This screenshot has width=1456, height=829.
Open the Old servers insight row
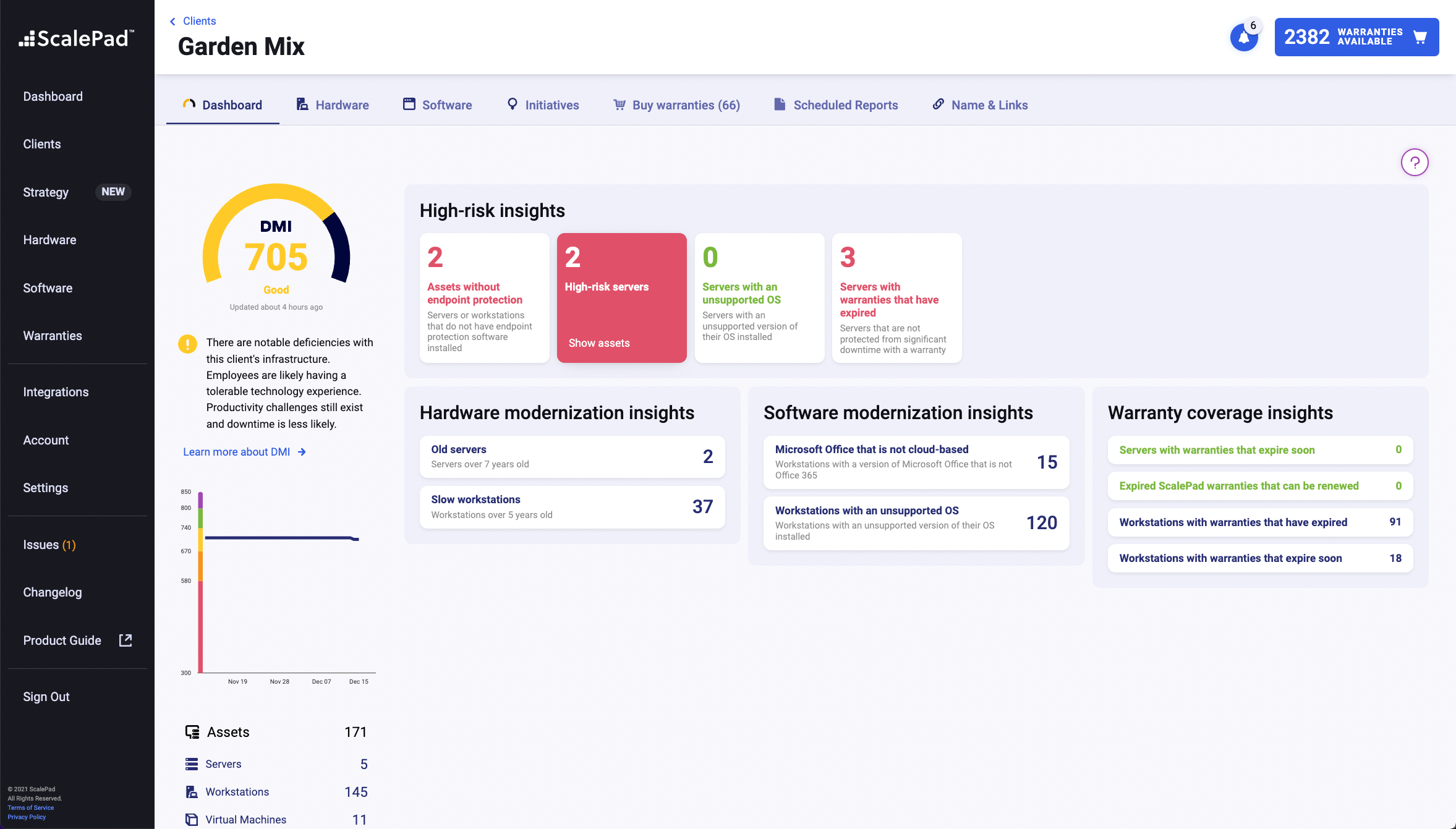click(x=572, y=457)
